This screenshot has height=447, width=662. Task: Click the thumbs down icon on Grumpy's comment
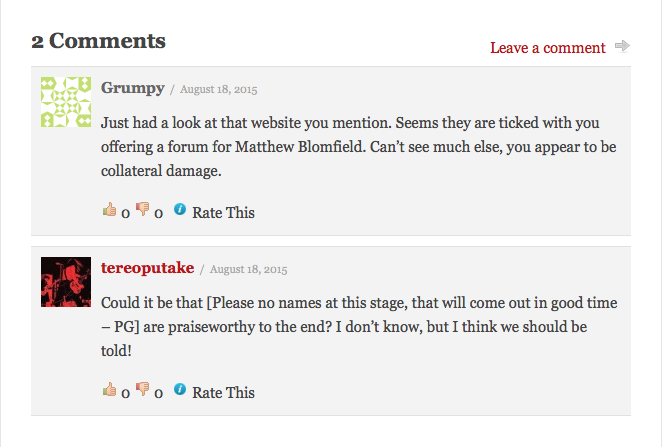(142, 209)
